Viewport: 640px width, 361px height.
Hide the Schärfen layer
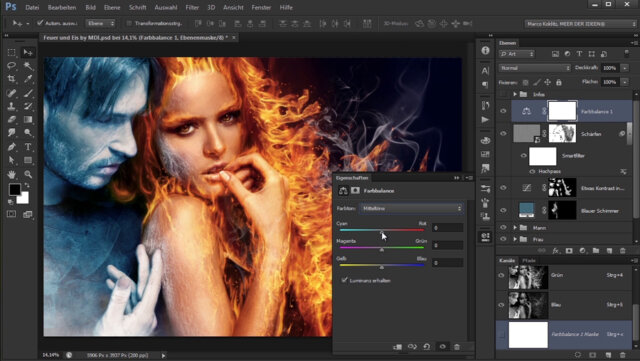click(503, 134)
